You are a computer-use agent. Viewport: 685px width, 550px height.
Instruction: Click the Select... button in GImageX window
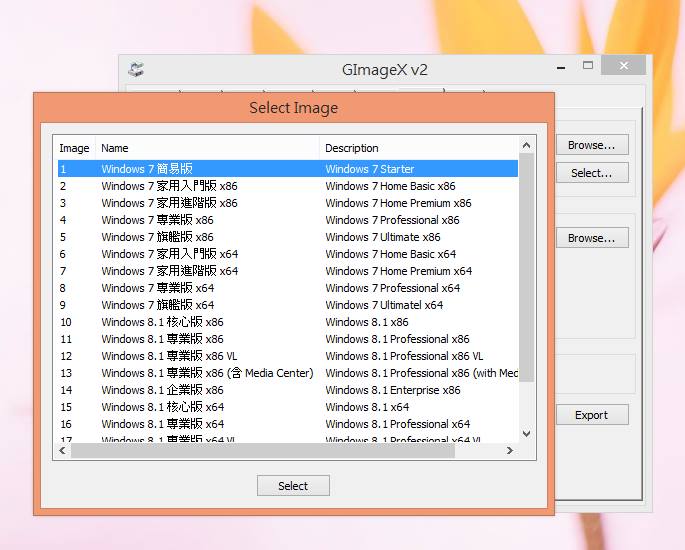coord(592,173)
